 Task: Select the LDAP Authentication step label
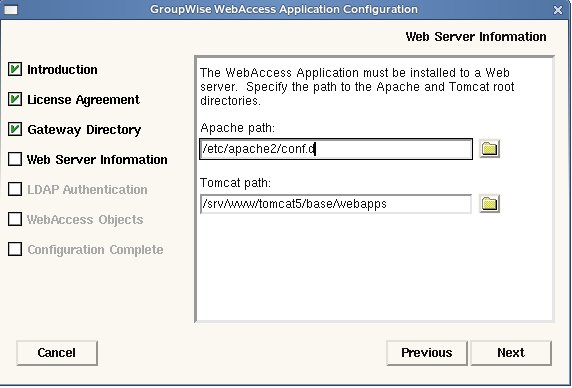[87, 189]
